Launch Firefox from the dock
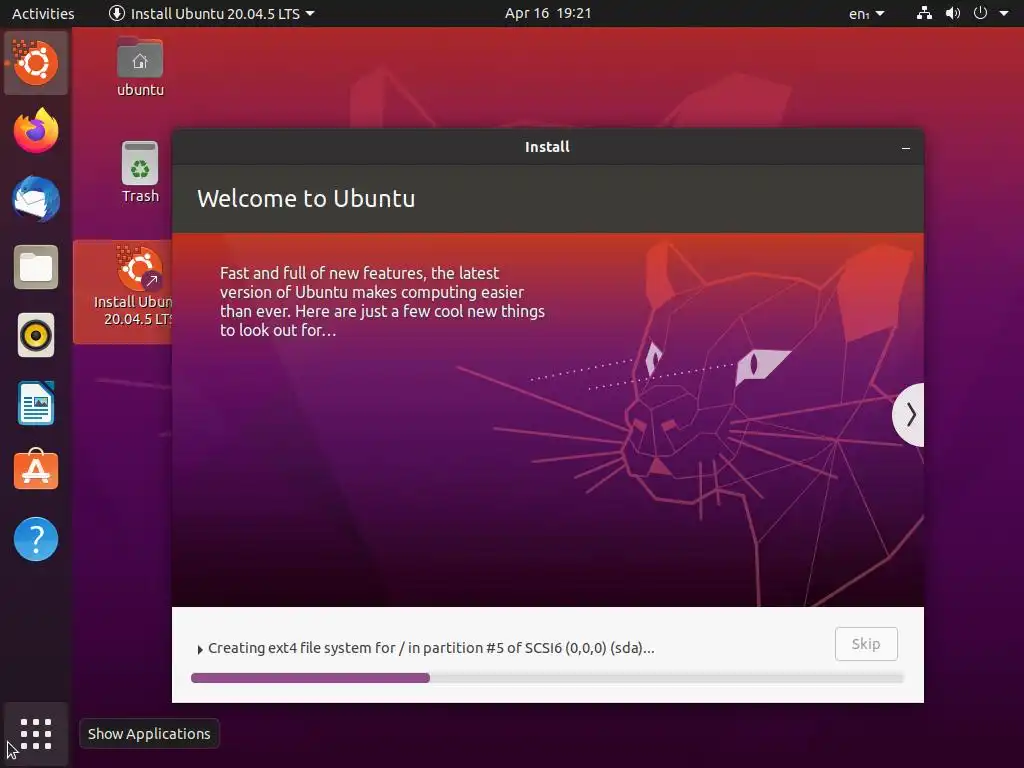 [36, 131]
